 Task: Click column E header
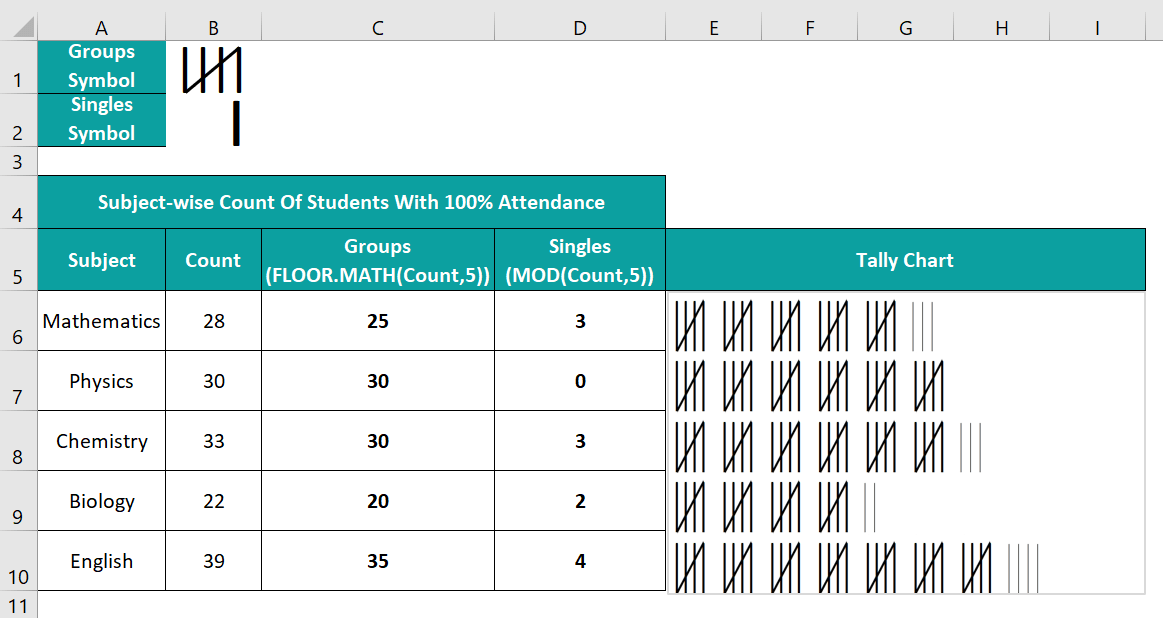pos(713,29)
